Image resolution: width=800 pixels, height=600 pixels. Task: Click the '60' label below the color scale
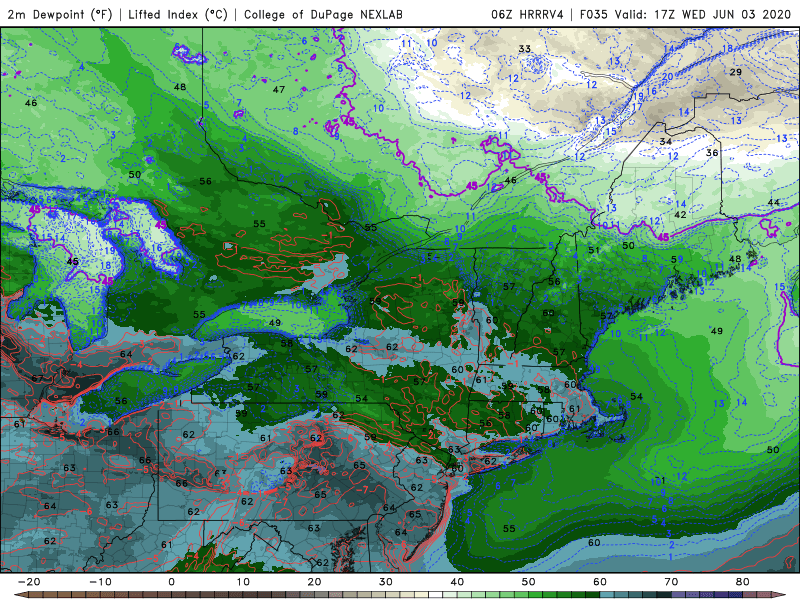click(600, 582)
